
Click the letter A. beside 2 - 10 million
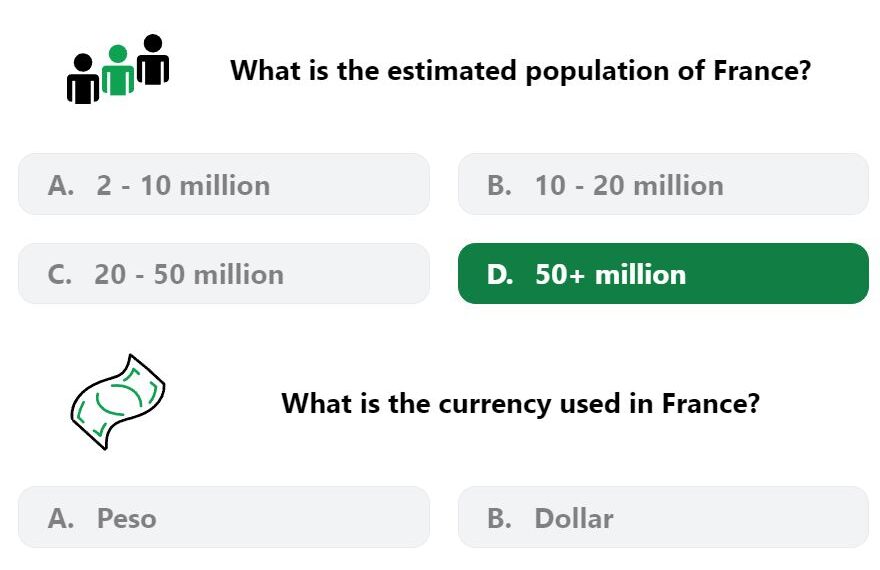61,185
